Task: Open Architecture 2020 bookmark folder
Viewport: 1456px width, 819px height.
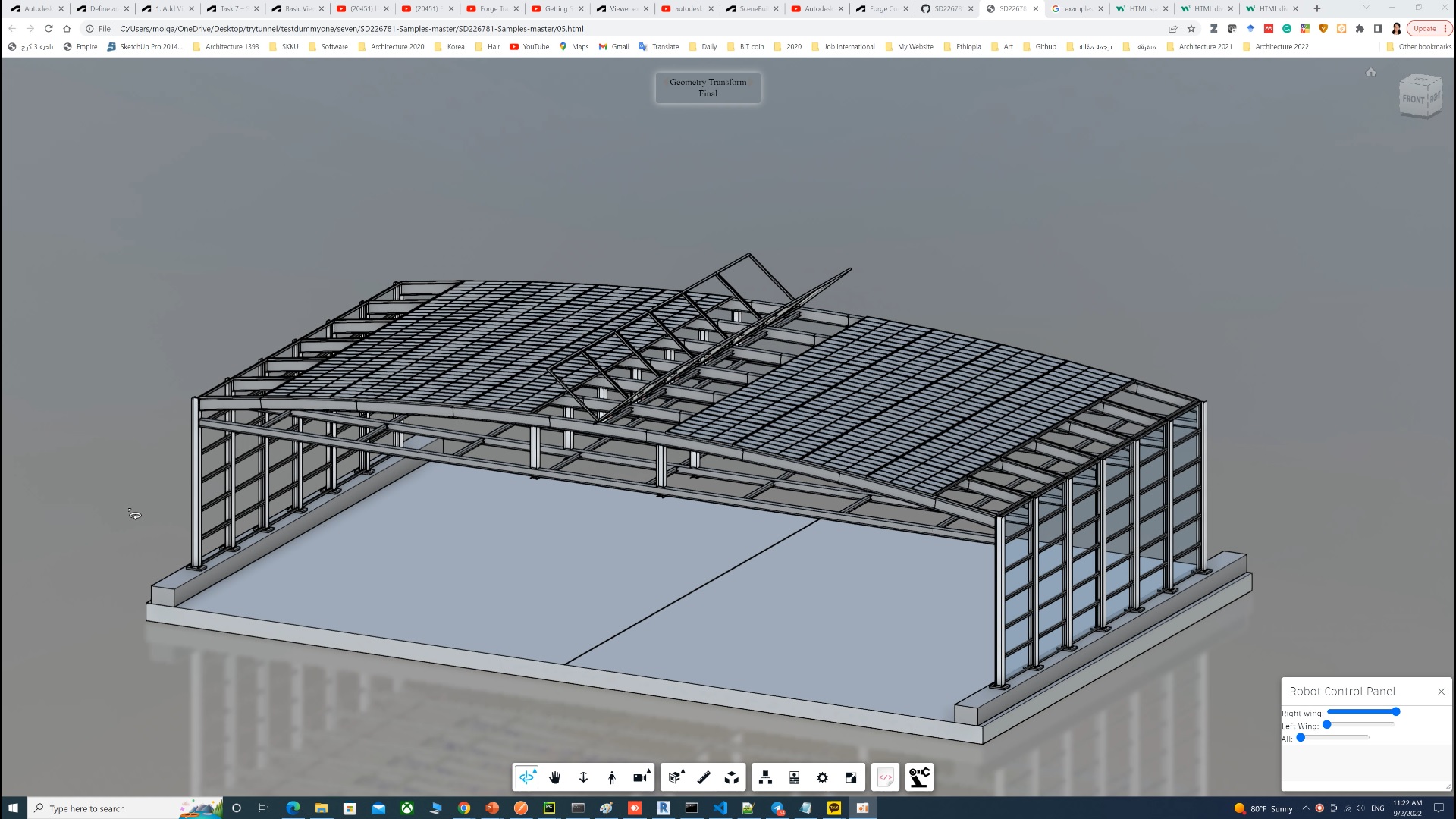Action: [391, 47]
